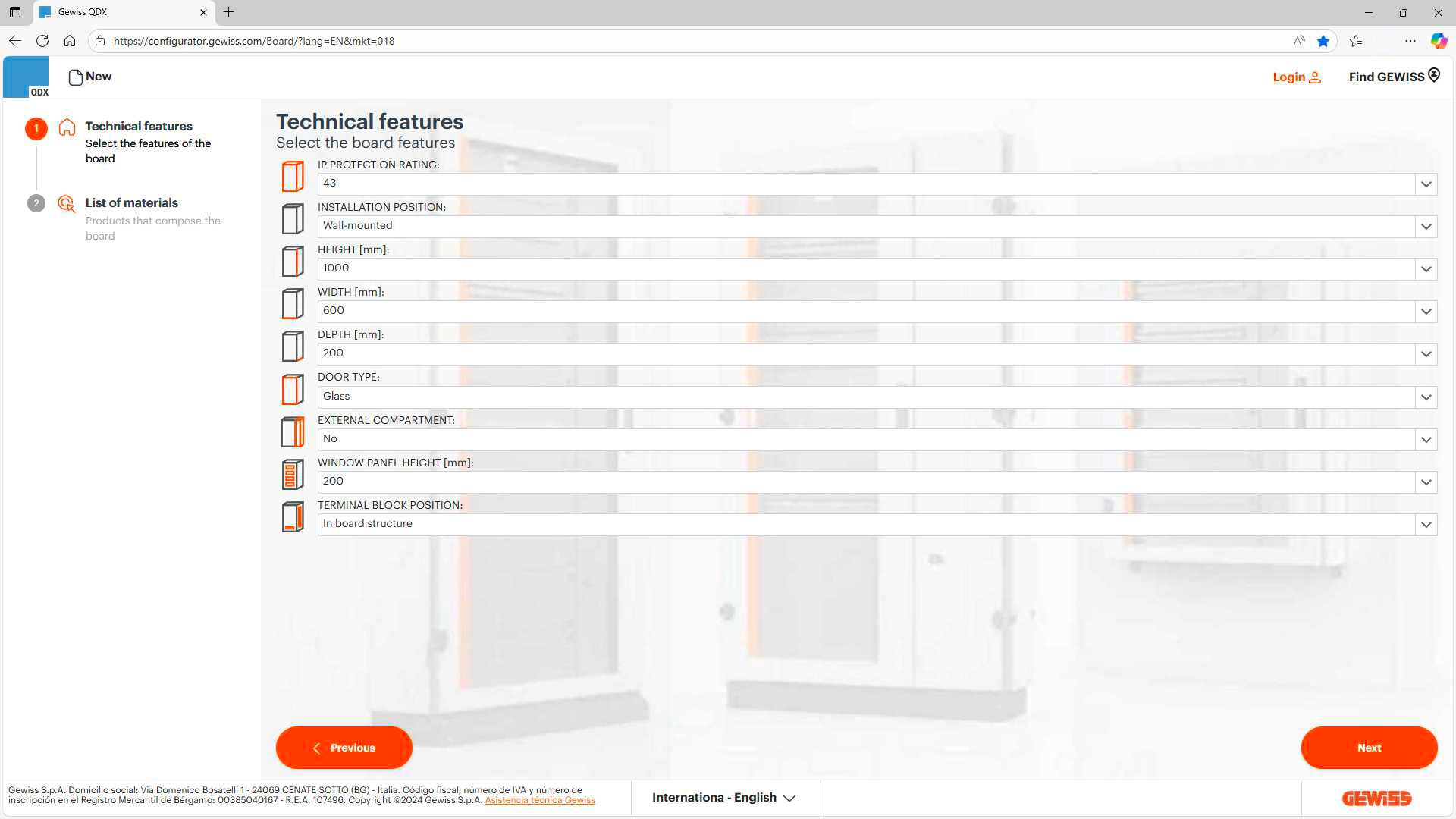1456x819 pixels.
Task: Expand the DOOR TYPE dropdown
Action: click(x=1426, y=397)
